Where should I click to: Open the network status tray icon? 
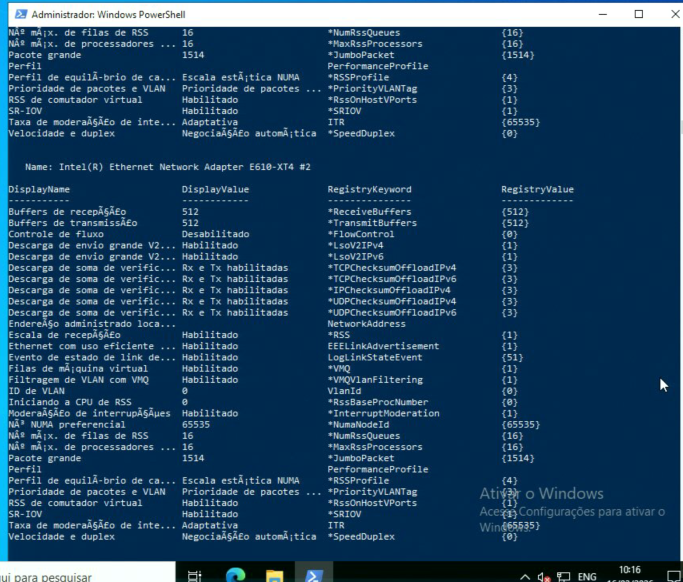[562, 576]
